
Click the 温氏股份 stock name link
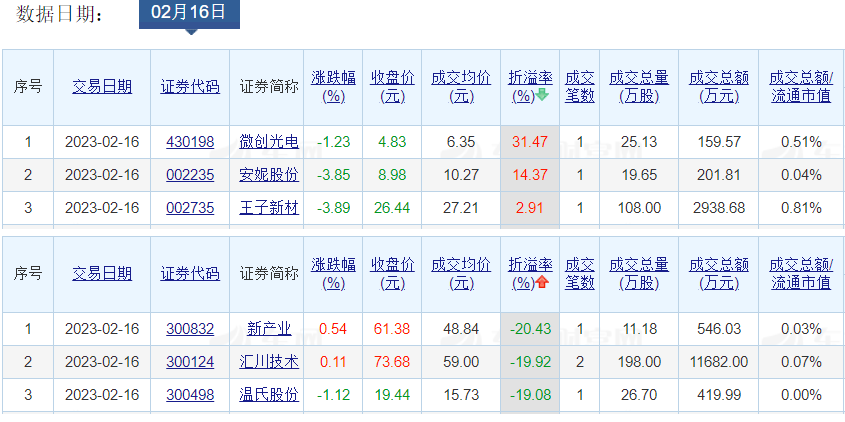coord(269,395)
